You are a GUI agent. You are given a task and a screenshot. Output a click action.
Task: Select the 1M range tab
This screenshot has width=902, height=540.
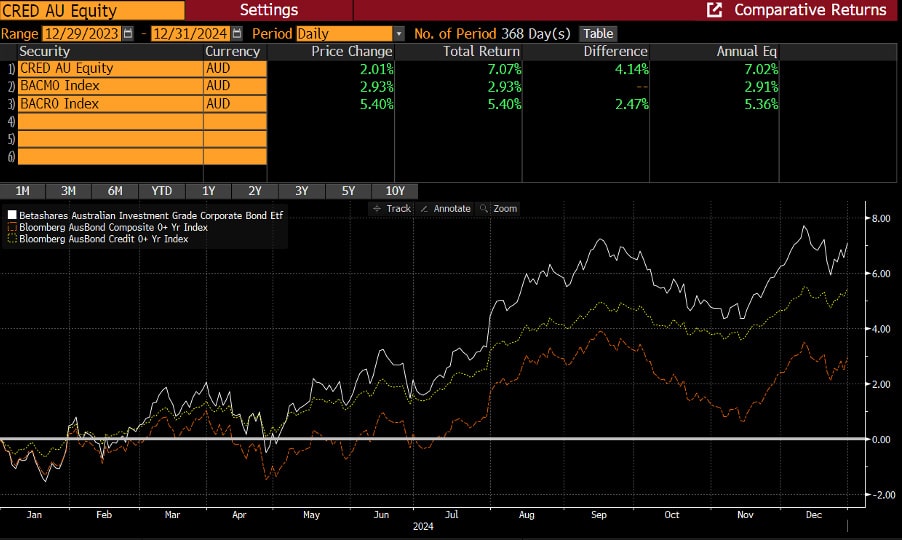click(x=22, y=191)
